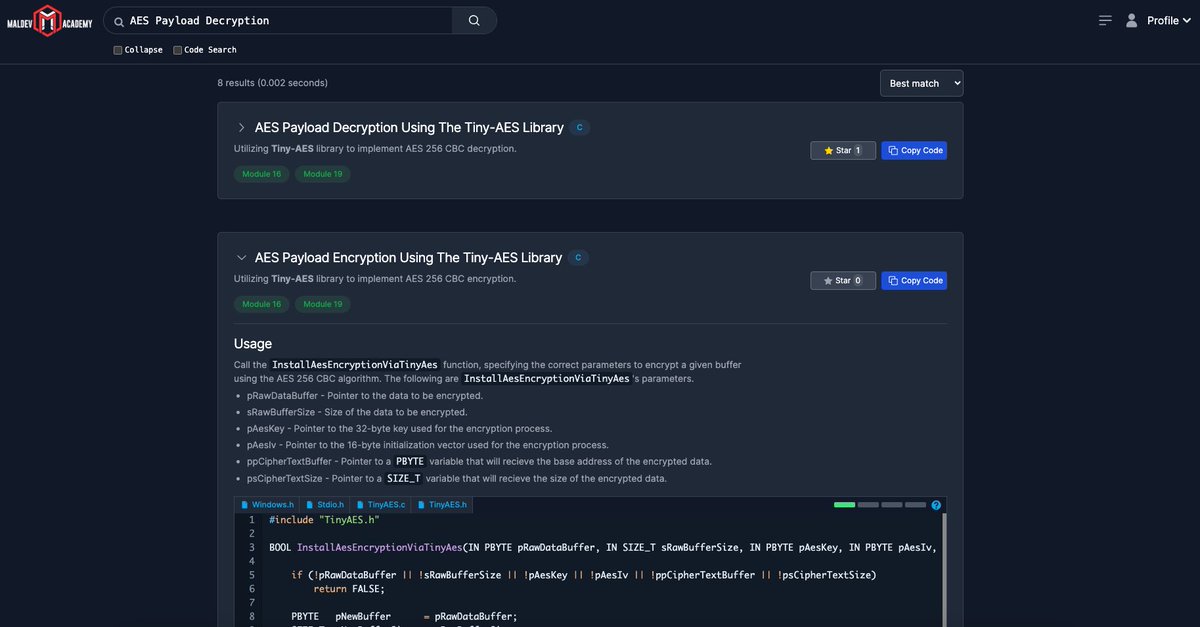Click the C language badge on Decryption result
This screenshot has height=627, width=1200.
[x=579, y=128]
